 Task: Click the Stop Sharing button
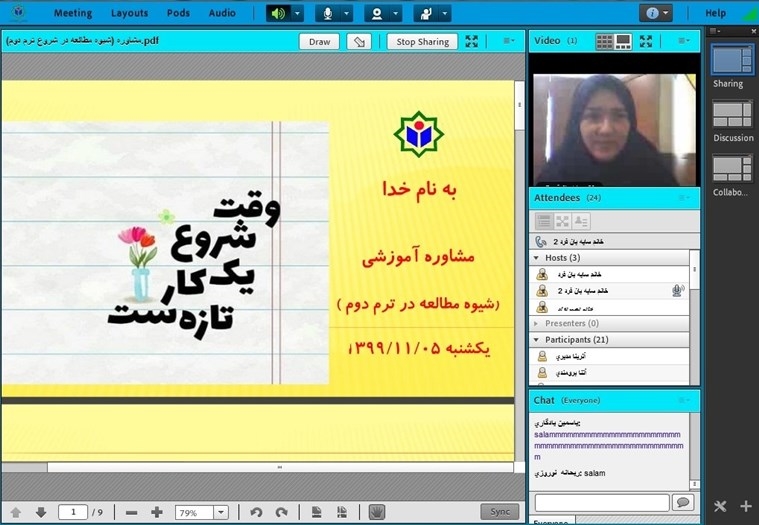(x=422, y=42)
